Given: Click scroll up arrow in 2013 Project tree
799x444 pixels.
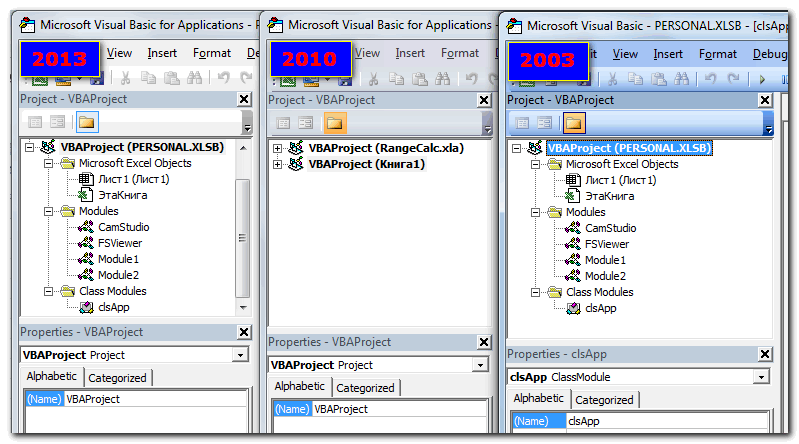Looking at the screenshot, I should 243,148.
